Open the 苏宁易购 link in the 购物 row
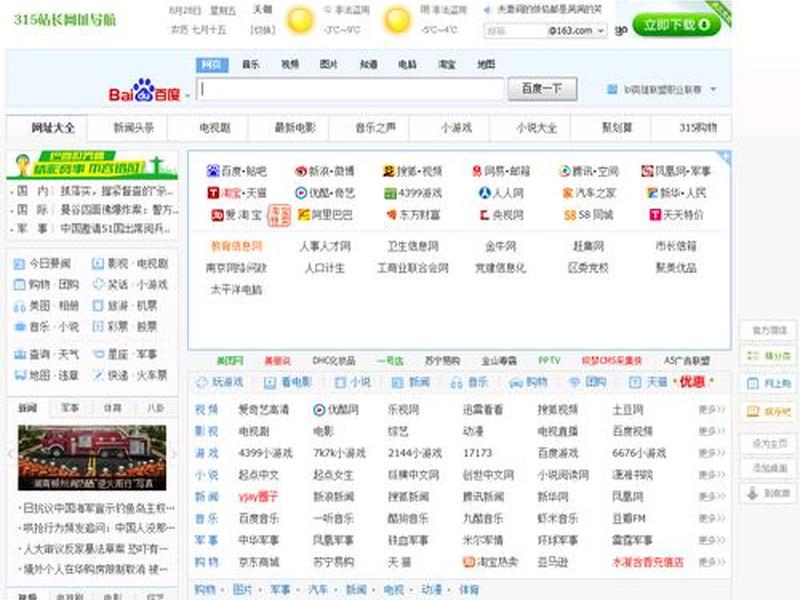 click(333, 562)
